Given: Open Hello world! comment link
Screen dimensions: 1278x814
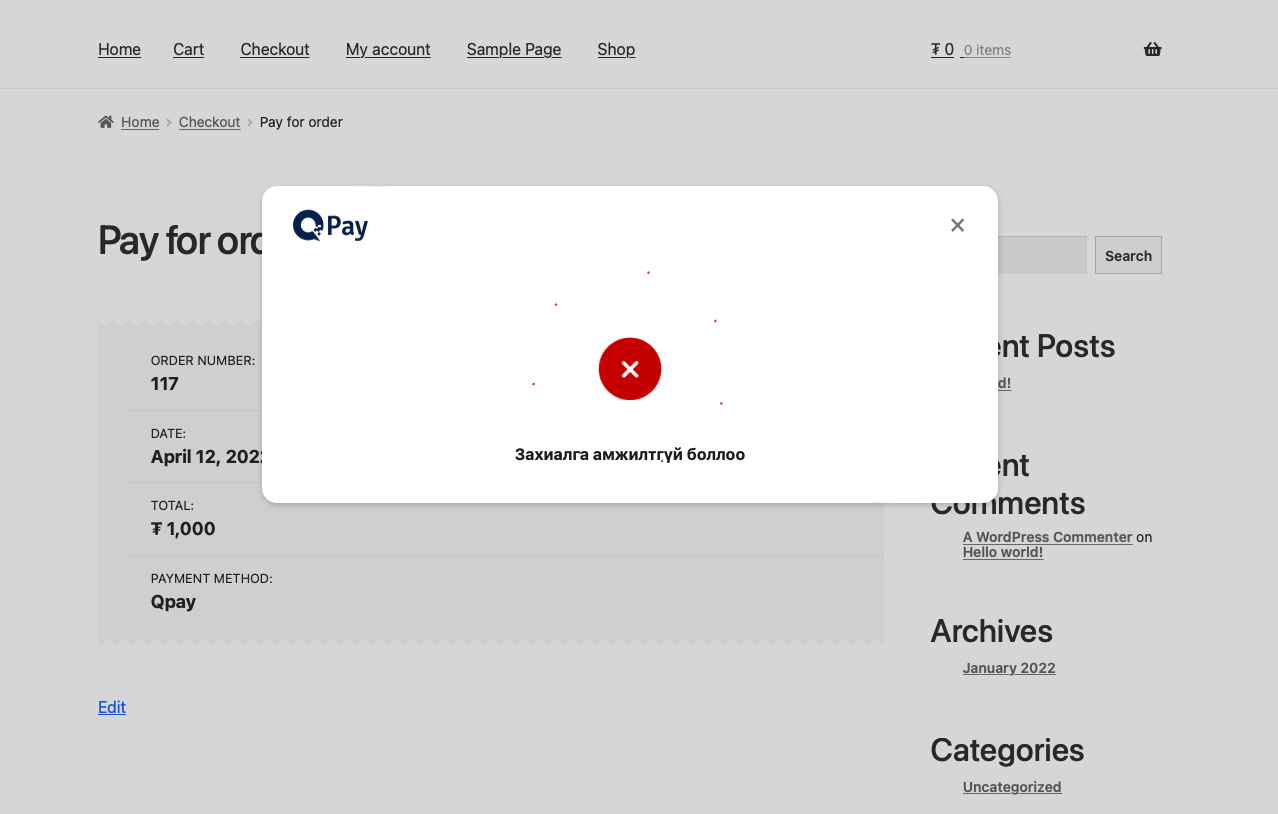Looking at the screenshot, I should [x=1003, y=552].
